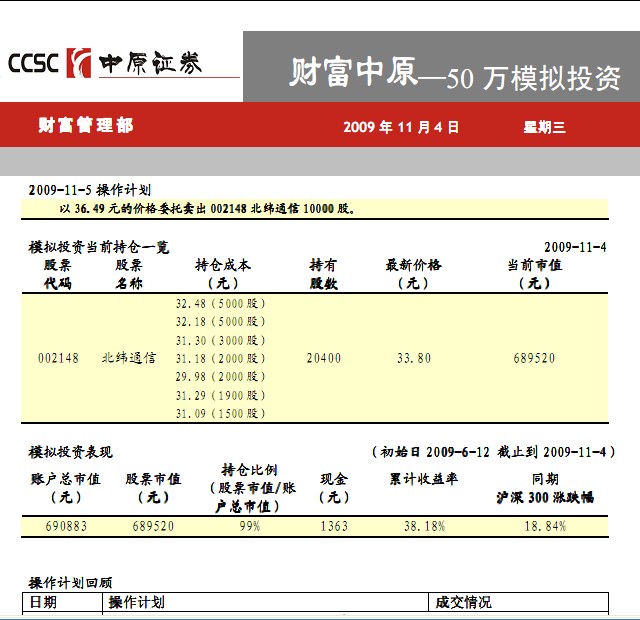The image size is (640, 620).
Task: Select the 32.48 (5000股) cost entry
Action: [220, 303]
